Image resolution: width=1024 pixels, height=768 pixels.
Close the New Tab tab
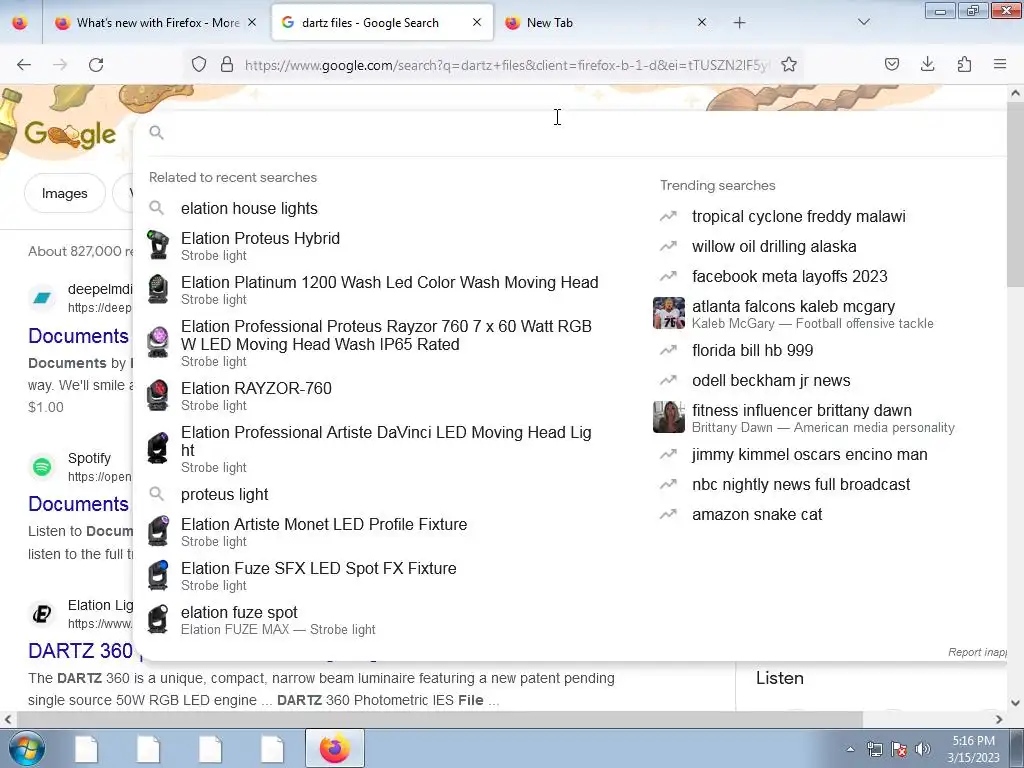pos(702,22)
